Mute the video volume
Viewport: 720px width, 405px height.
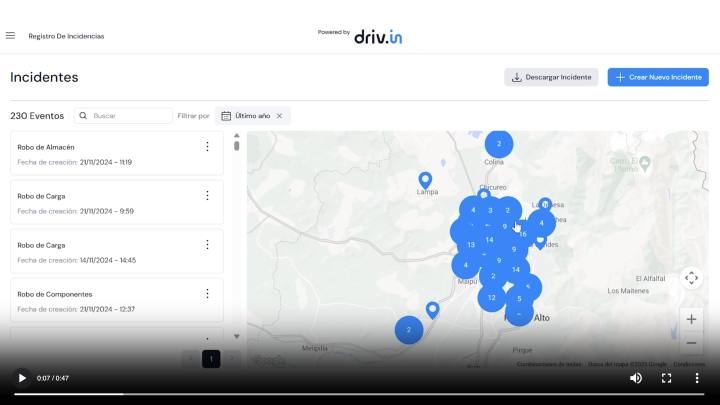(636, 378)
